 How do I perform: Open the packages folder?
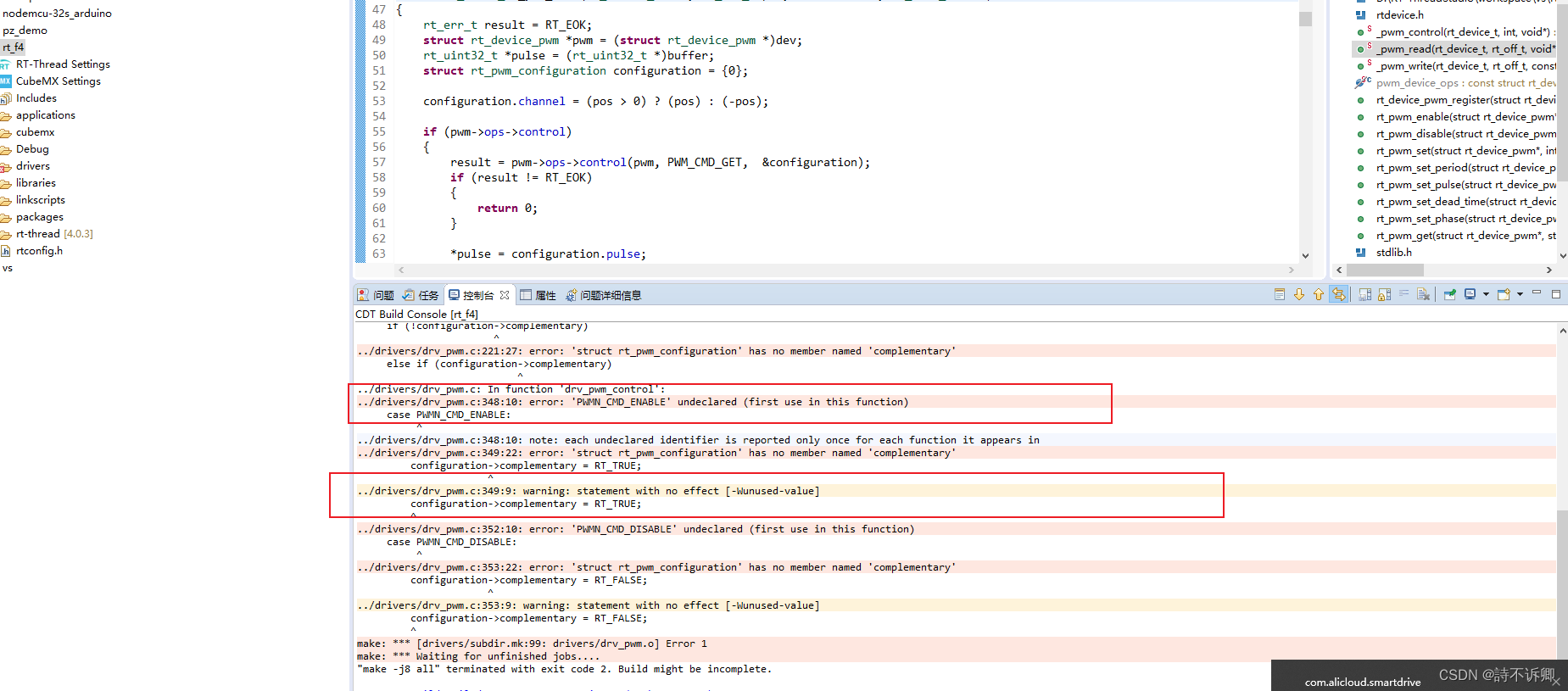40,217
